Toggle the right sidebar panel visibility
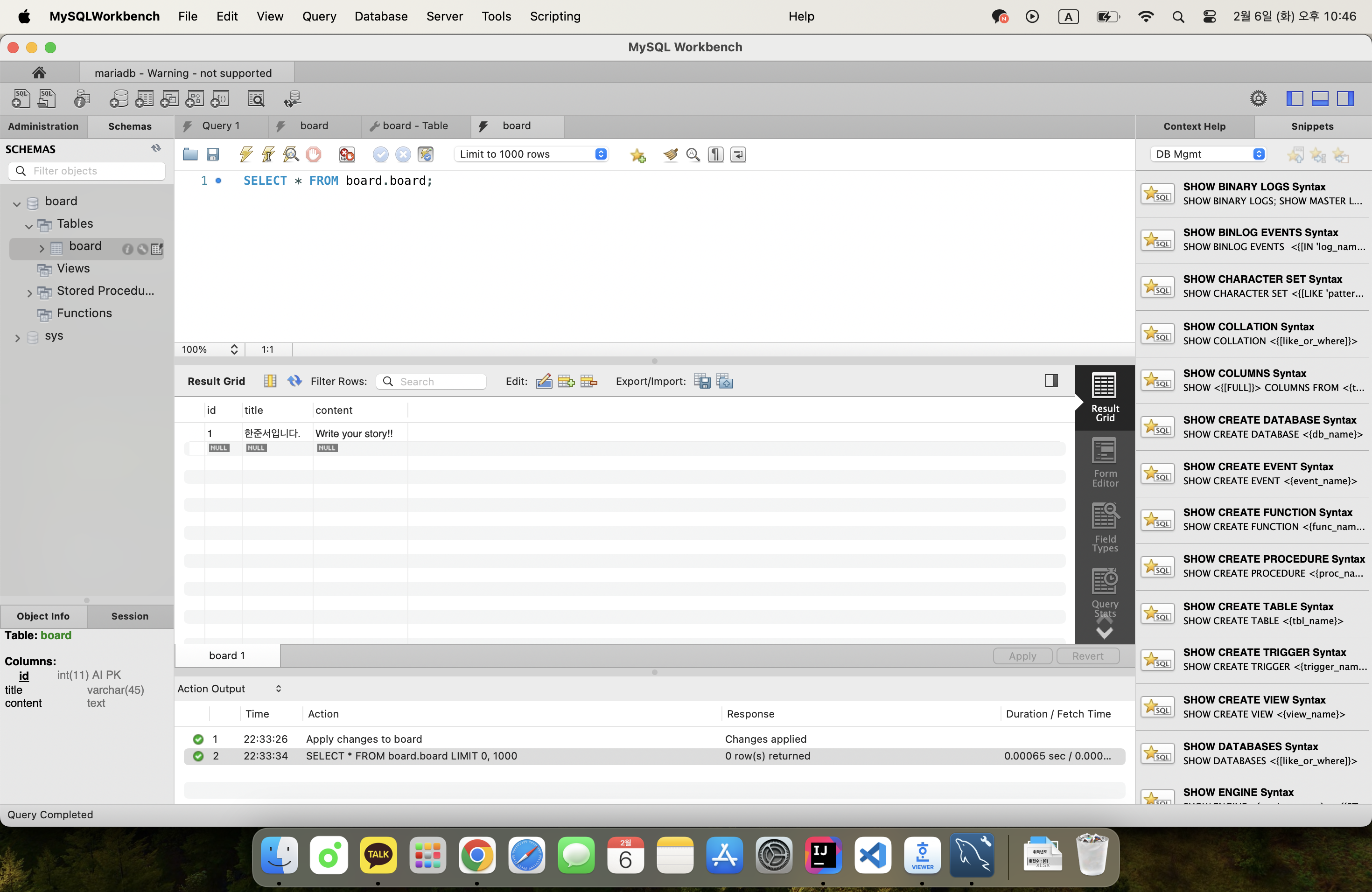This screenshot has width=1372, height=892. click(1345, 98)
